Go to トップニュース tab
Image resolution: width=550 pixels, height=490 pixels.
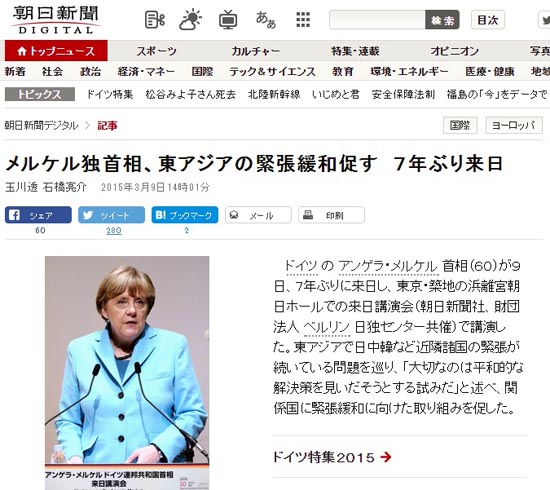[56, 51]
